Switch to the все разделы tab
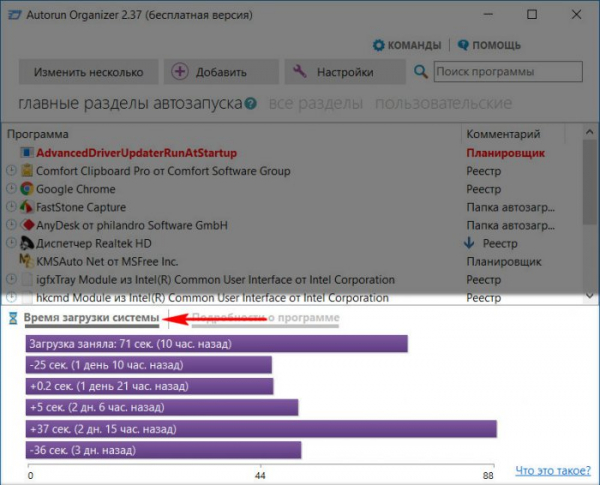The height and width of the screenshot is (485, 600). point(316,103)
